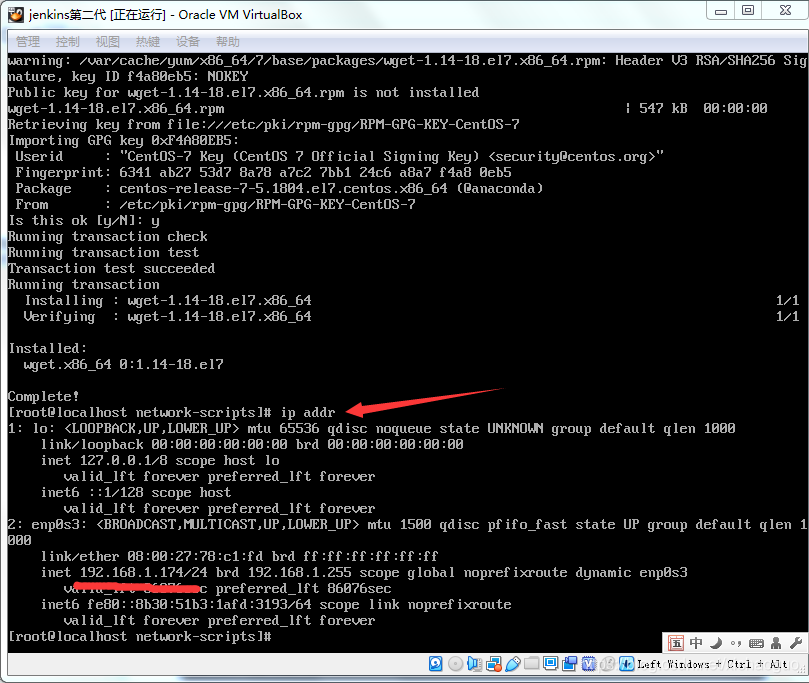Click the VirtualBox window title icon
Screen dimensions: 809x683
click(16, 14)
